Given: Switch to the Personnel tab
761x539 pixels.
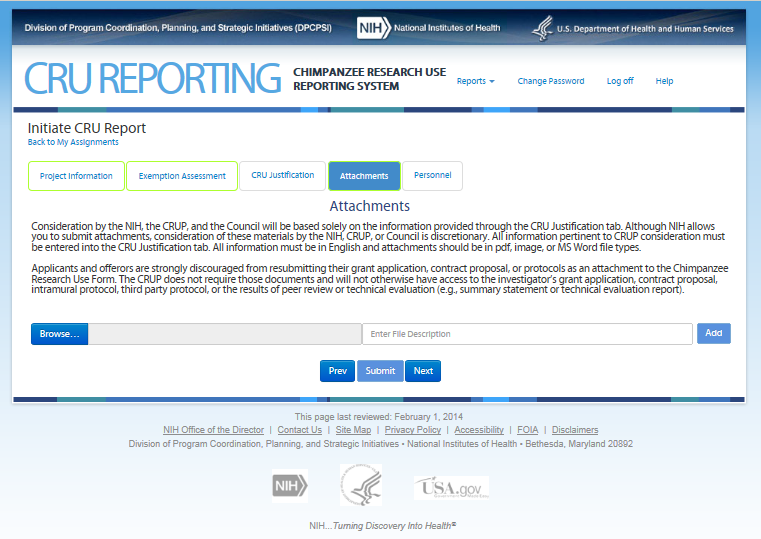Looking at the screenshot, I should [432, 175].
